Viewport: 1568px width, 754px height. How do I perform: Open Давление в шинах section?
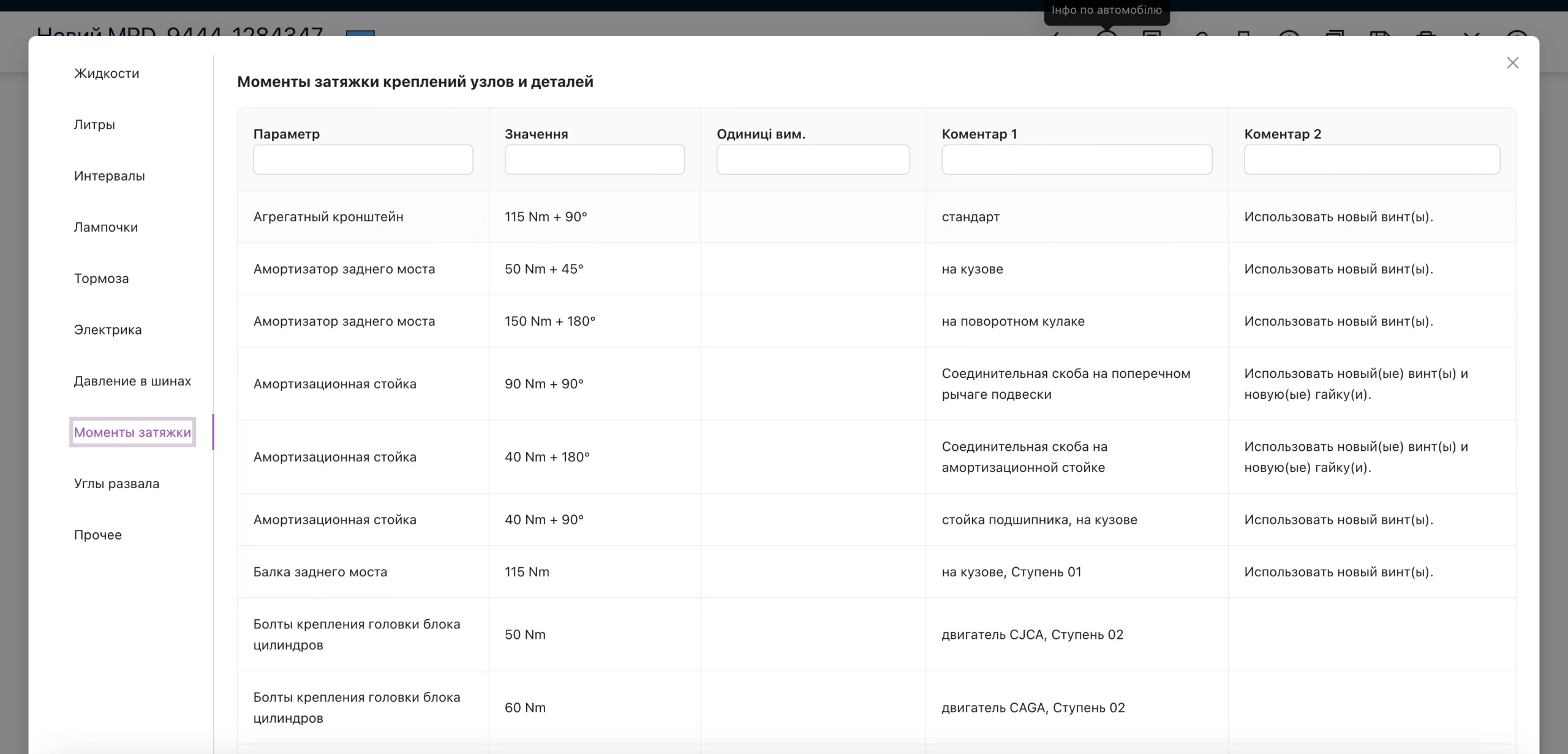point(132,381)
